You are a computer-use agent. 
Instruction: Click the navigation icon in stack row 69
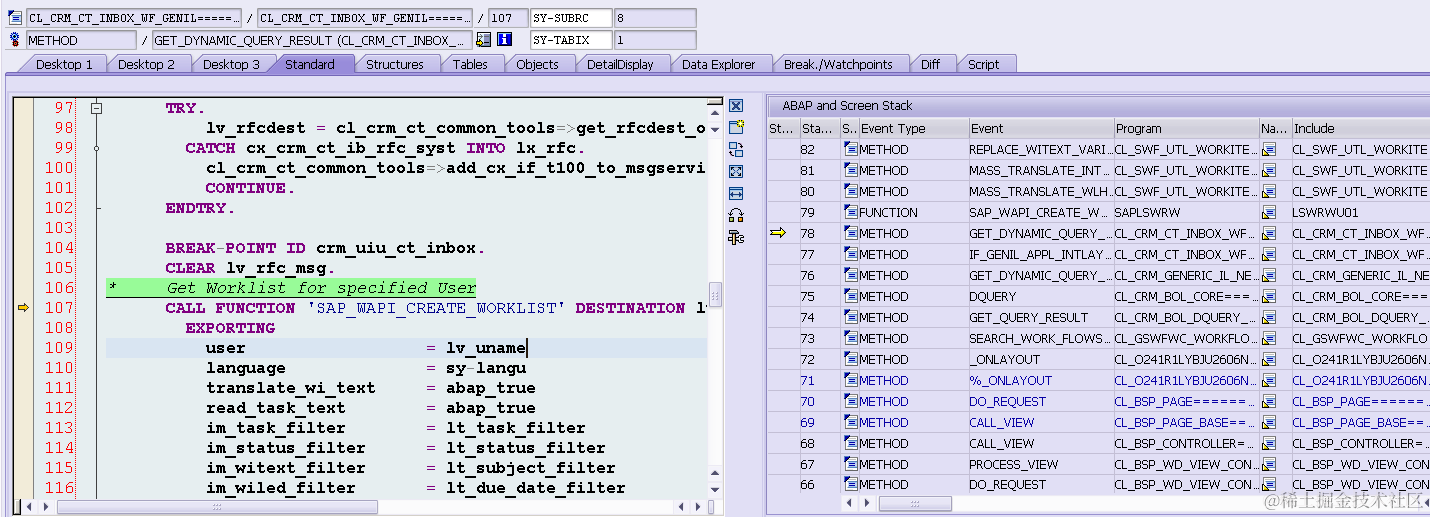1269,422
